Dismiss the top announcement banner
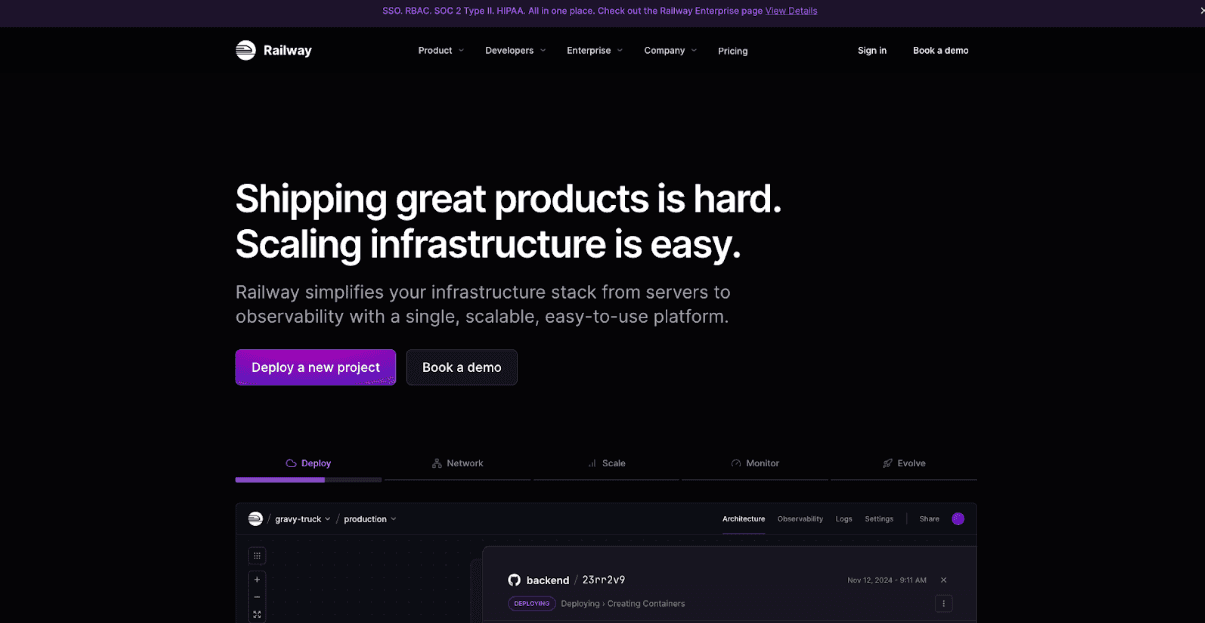 click(1201, 11)
